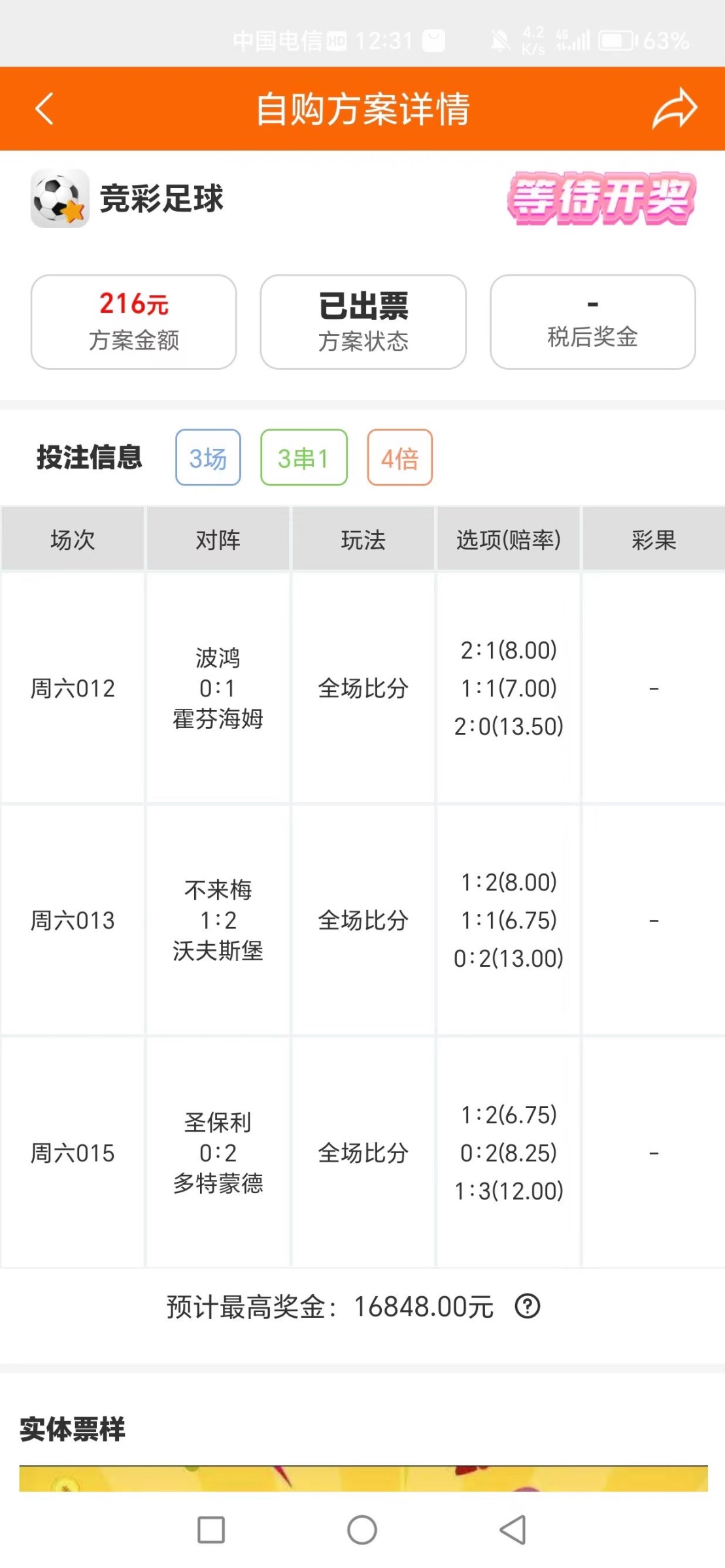725x1568 pixels.
Task: Tap the 216元 方案金额 card
Action: (x=133, y=321)
